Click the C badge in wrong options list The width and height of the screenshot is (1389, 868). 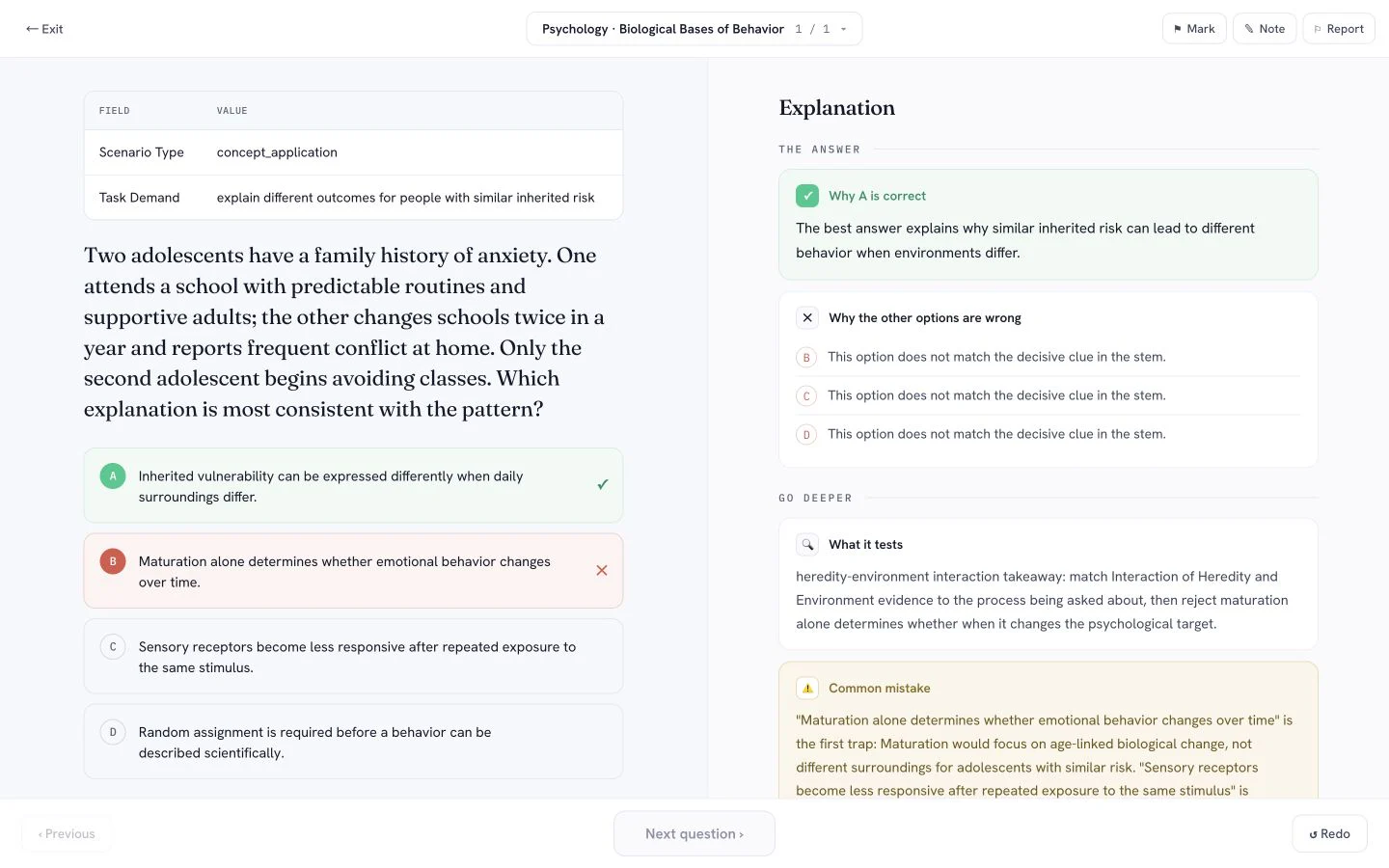[806, 396]
